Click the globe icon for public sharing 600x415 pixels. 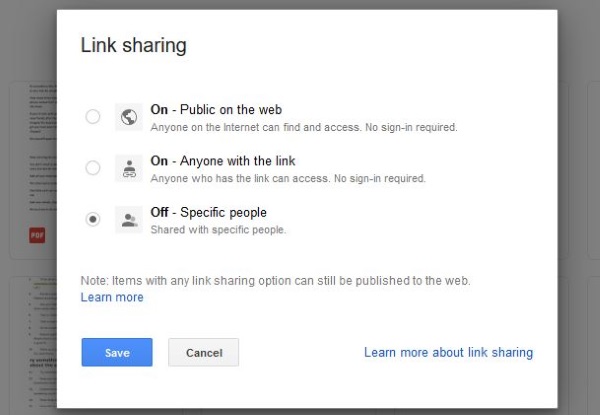click(128, 117)
